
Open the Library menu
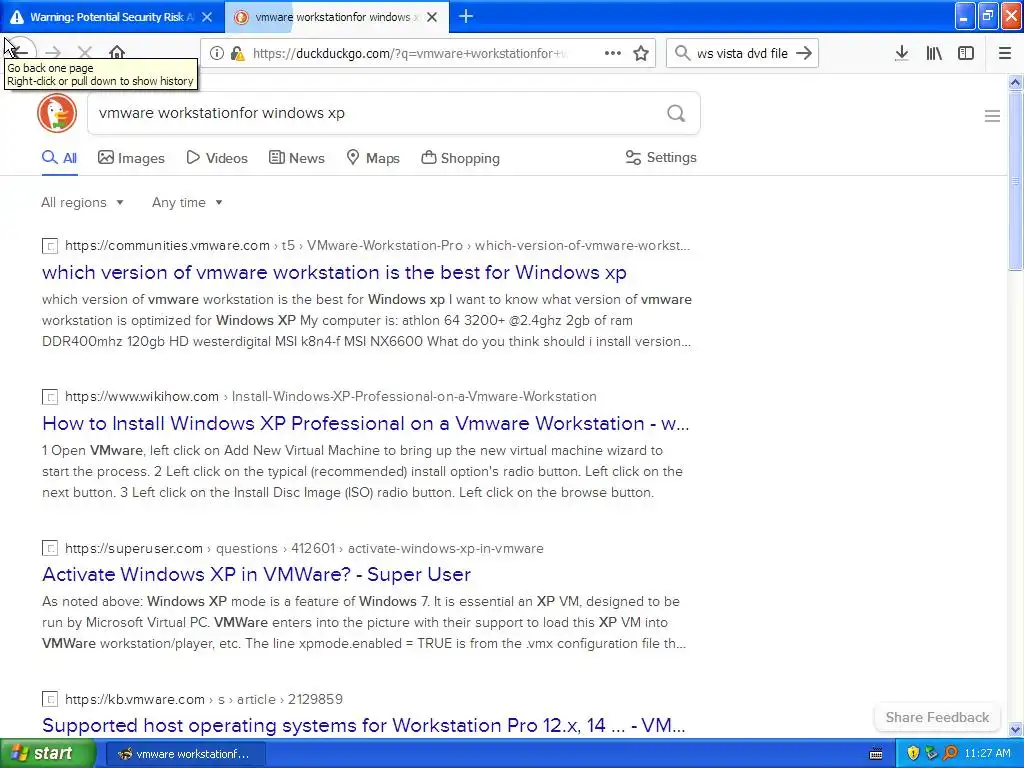[x=934, y=53]
